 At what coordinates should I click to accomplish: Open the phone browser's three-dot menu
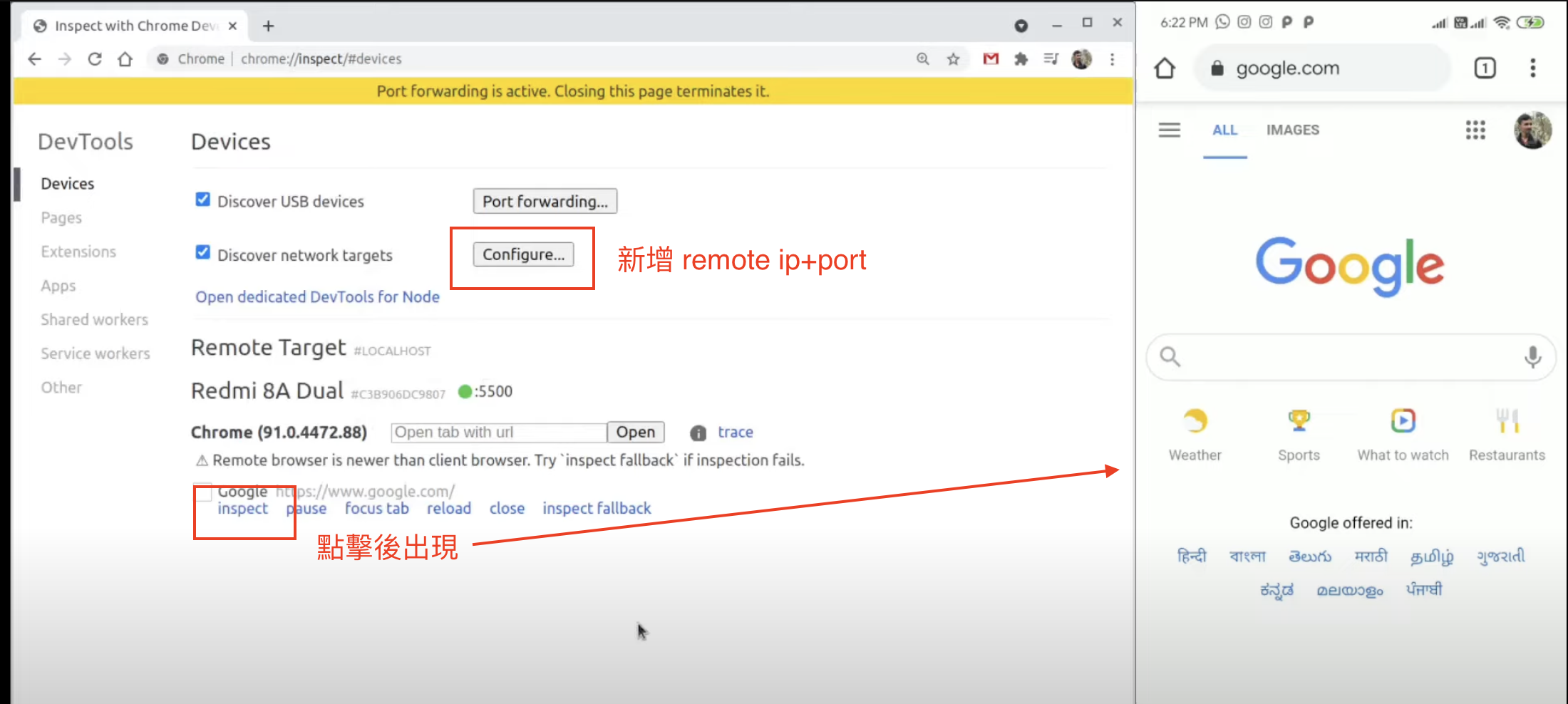click(1533, 68)
